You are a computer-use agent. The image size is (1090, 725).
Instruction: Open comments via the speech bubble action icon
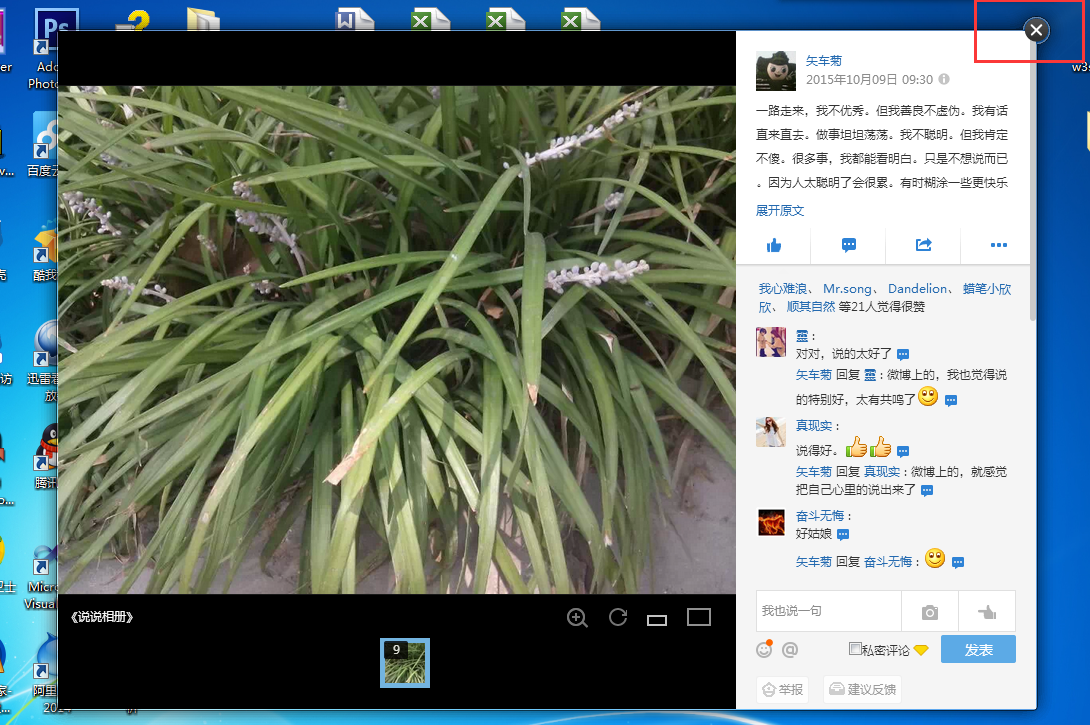coord(849,245)
